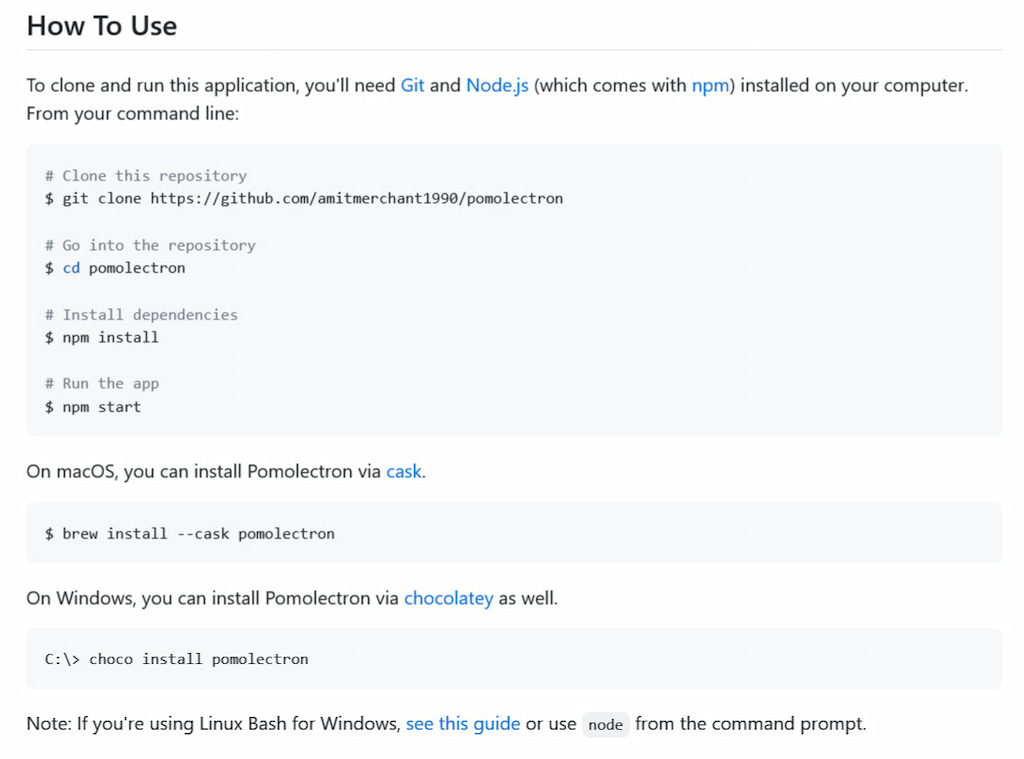Viewport: 1024px width, 759px height.
Task: Click the "# Clone this repository" comment
Action: coord(146,176)
